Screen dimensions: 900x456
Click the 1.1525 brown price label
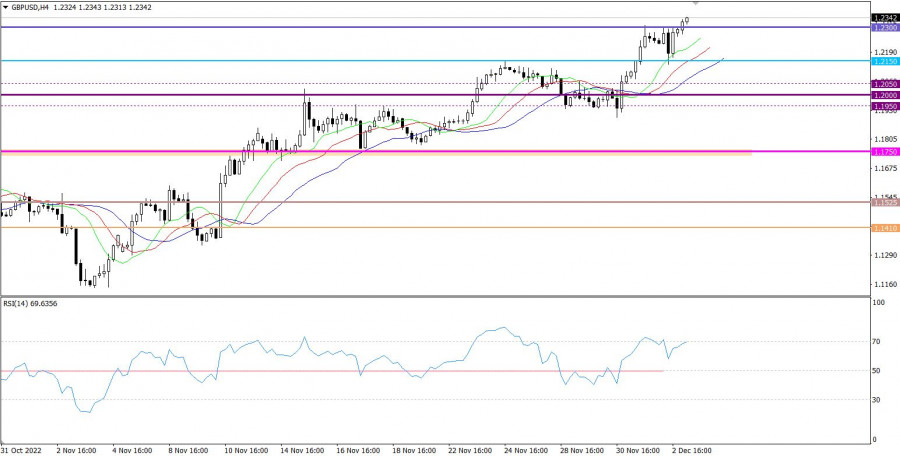884,202
